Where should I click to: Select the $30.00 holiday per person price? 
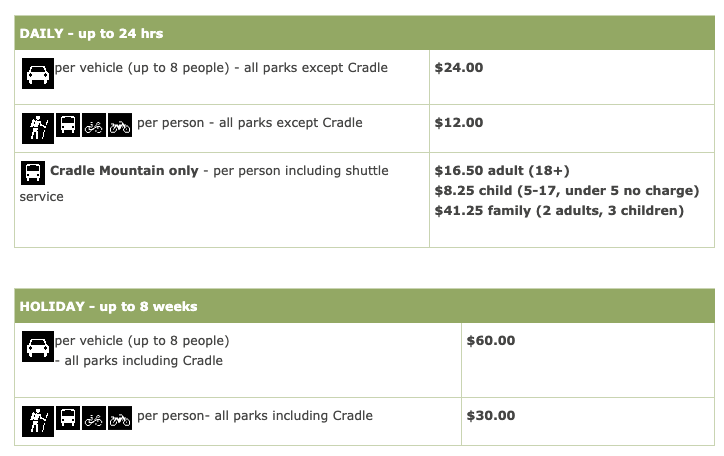click(490, 415)
